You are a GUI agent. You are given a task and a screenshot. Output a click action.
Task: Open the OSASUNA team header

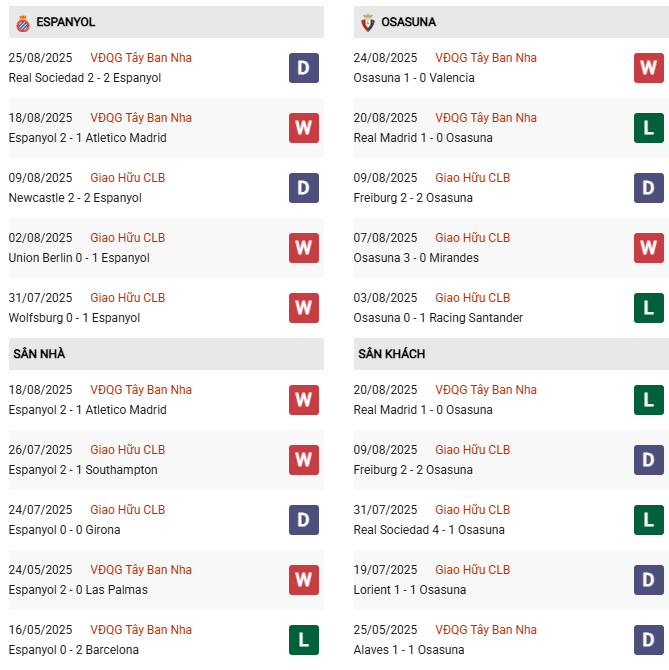tap(408, 22)
